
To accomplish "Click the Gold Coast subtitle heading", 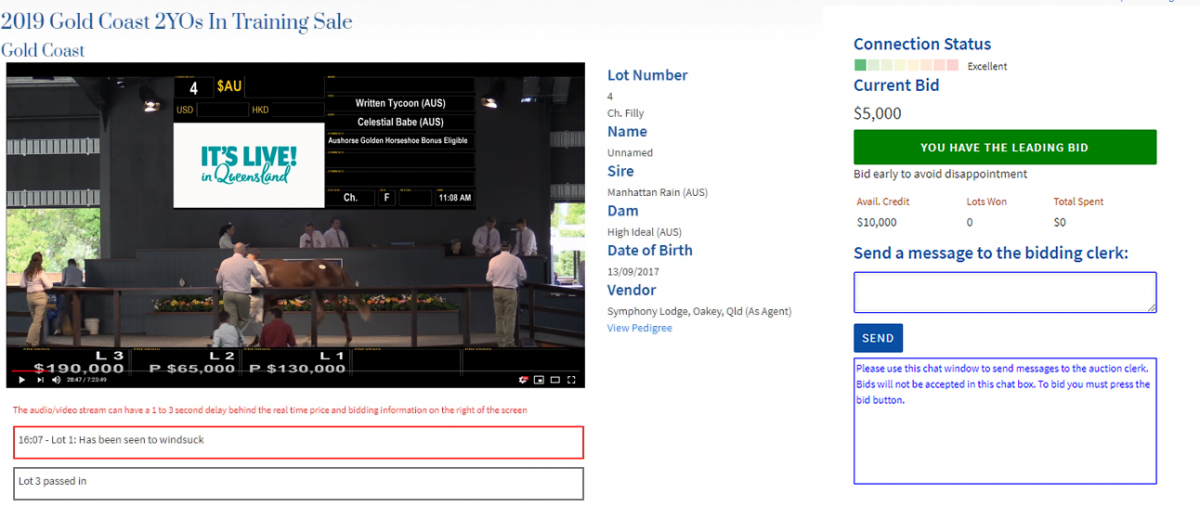I will (43, 50).
